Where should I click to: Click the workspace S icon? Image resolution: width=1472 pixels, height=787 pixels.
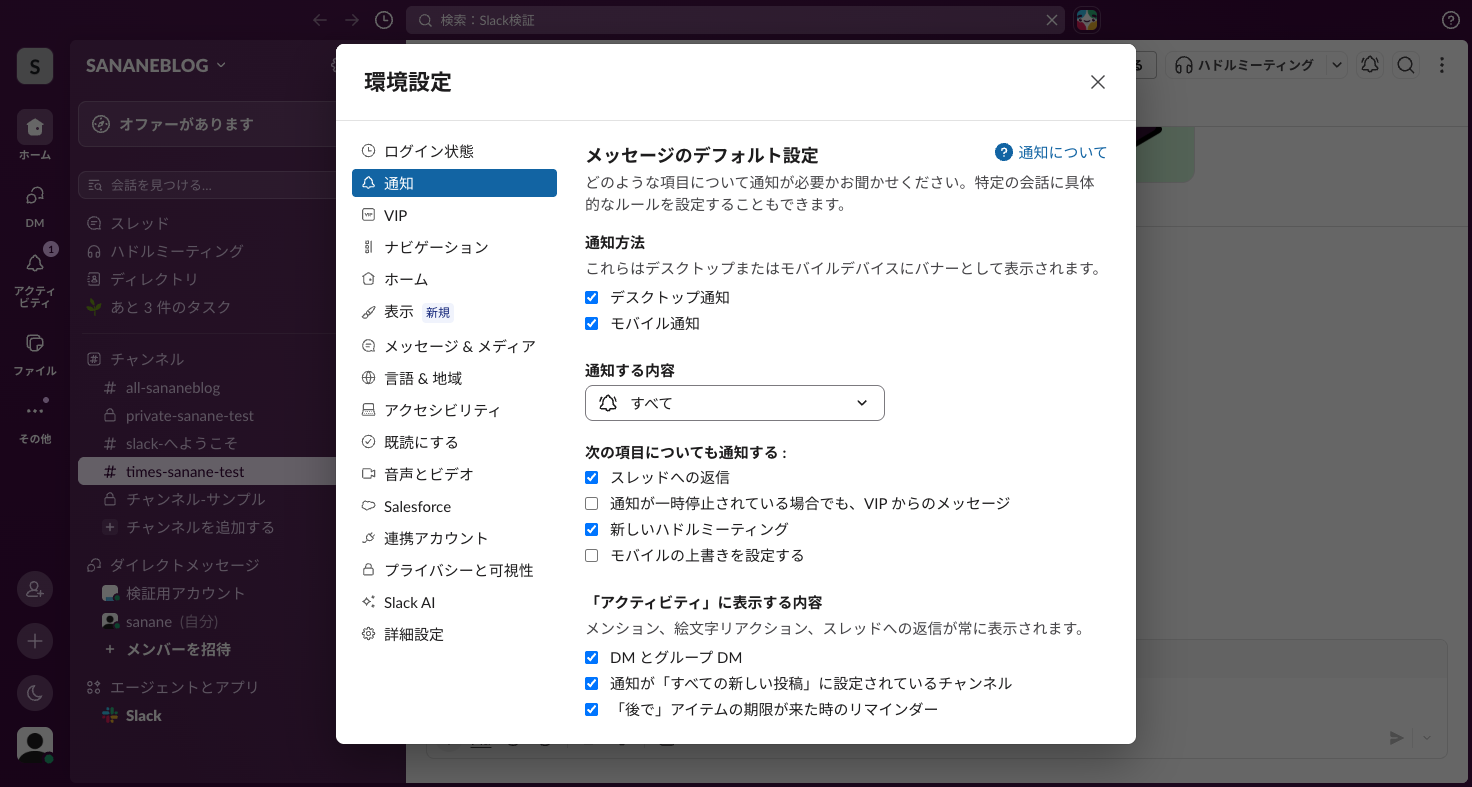(35, 66)
